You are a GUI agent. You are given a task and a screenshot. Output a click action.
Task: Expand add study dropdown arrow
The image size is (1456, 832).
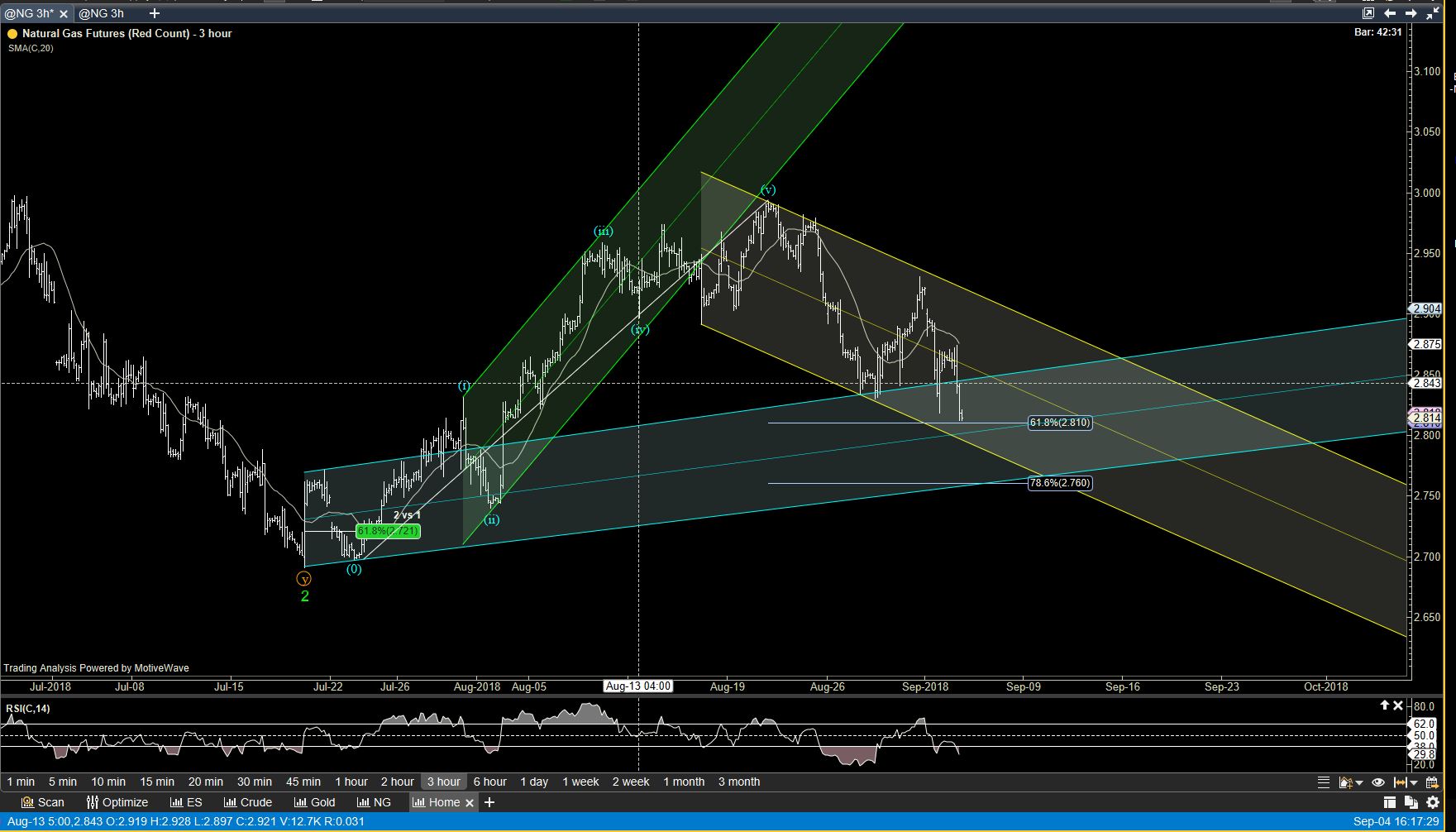pos(1358,782)
